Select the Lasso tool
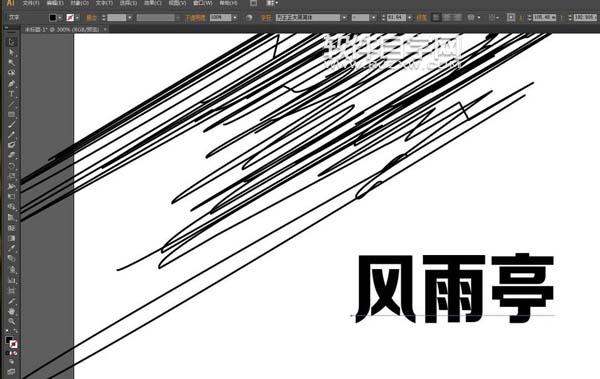The width and height of the screenshot is (600, 379). pos(12,73)
